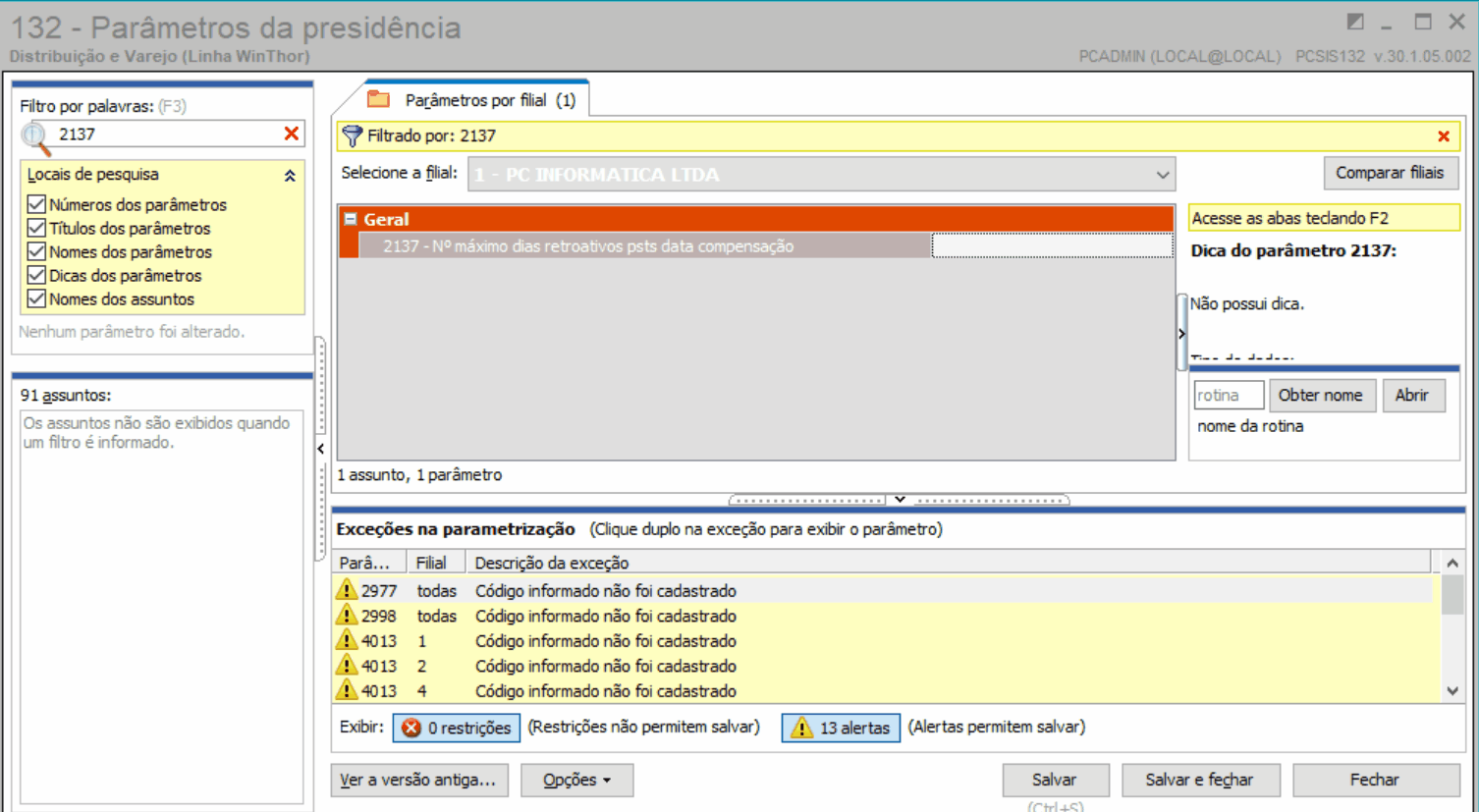This screenshot has width=1479, height=812.
Task: Close the 'Filtrado por: 2137' filter bar
Action: (1444, 136)
